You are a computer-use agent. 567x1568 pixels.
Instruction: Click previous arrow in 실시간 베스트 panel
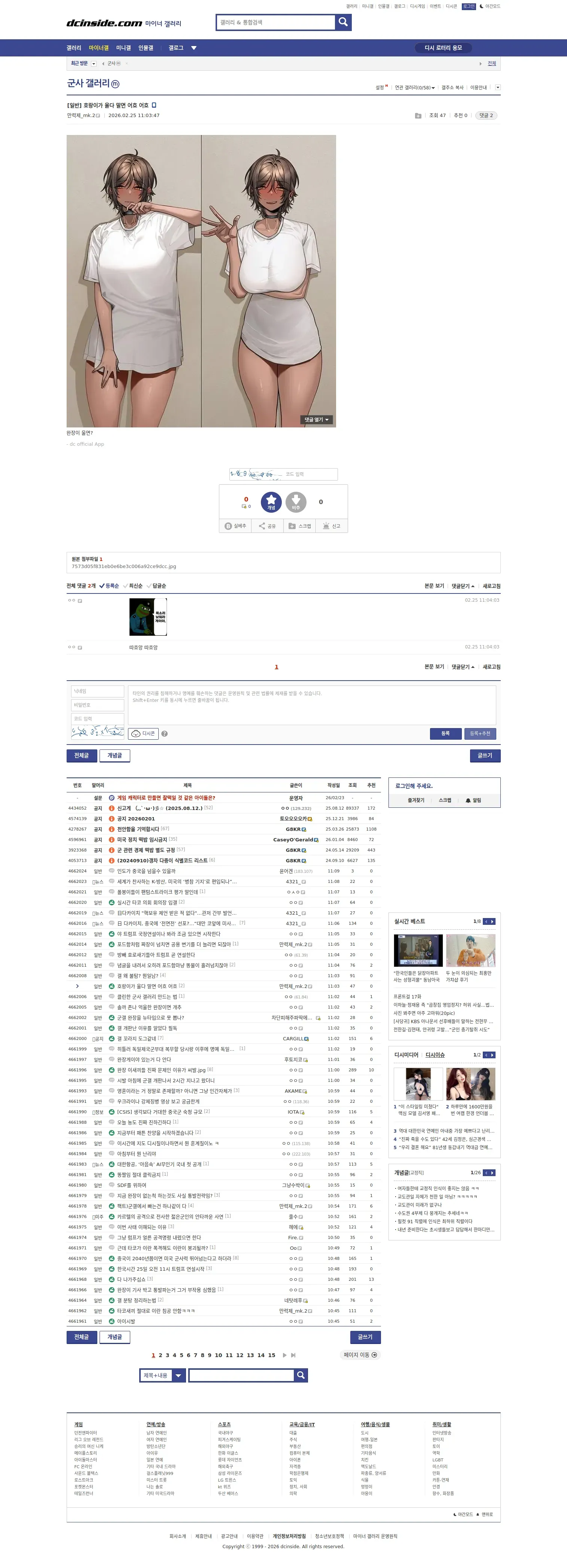click(x=486, y=921)
